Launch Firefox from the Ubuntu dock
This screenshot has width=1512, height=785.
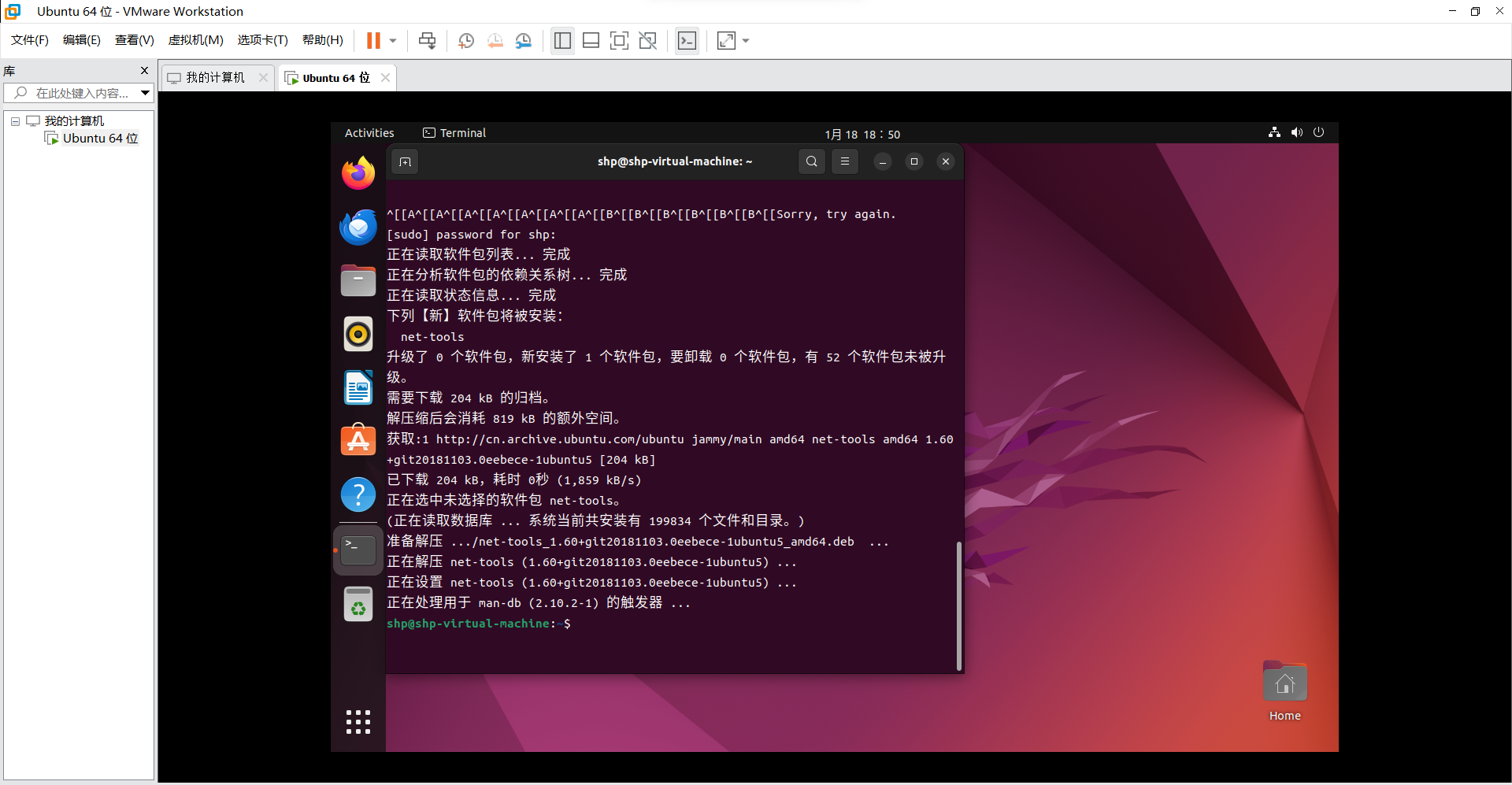click(358, 173)
